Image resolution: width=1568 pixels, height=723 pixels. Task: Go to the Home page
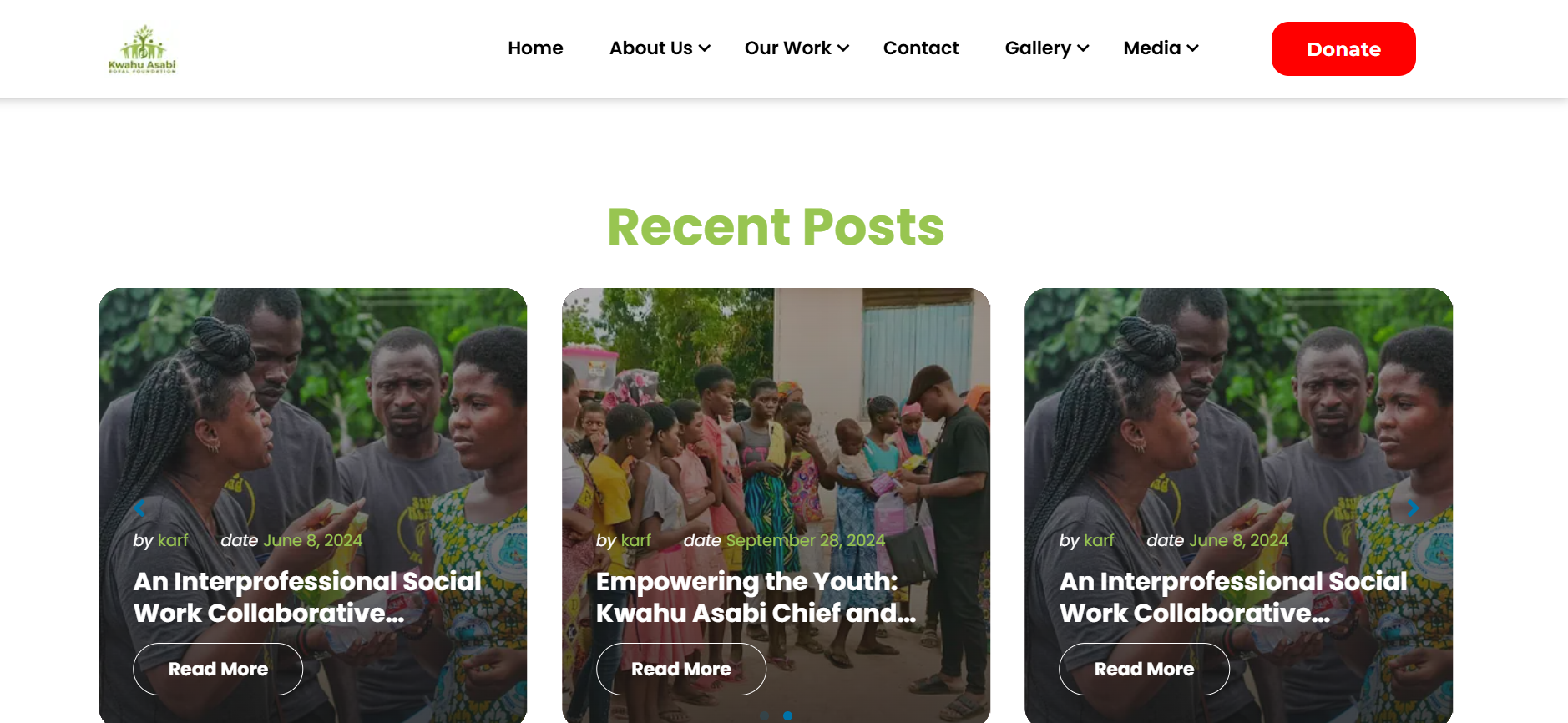535,48
